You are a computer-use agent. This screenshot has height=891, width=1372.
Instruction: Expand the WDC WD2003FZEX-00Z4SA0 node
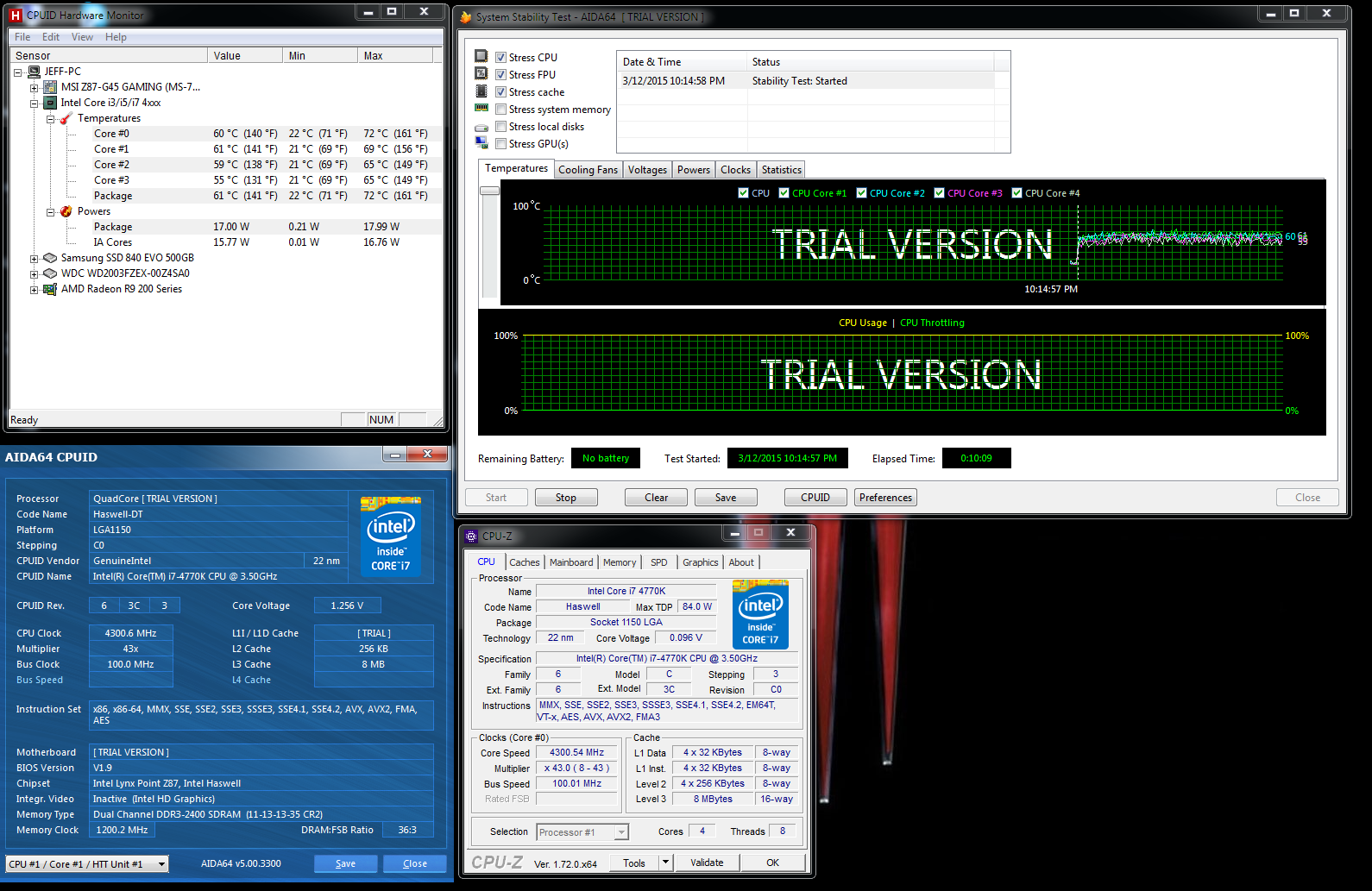(x=34, y=274)
